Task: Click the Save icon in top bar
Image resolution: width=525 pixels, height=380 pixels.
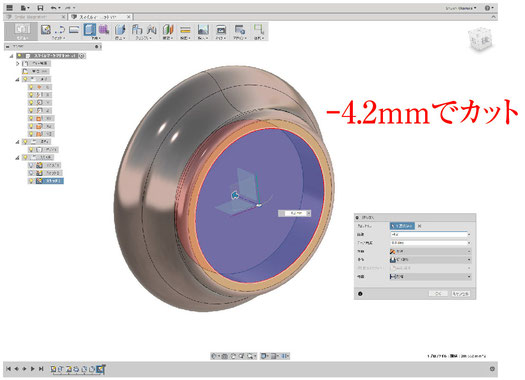Action: [40, 8]
